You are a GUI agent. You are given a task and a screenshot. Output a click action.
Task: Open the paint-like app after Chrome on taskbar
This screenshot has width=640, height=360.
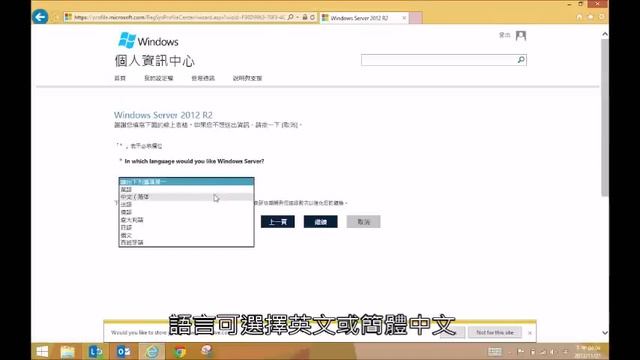click(x=207, y=351)
